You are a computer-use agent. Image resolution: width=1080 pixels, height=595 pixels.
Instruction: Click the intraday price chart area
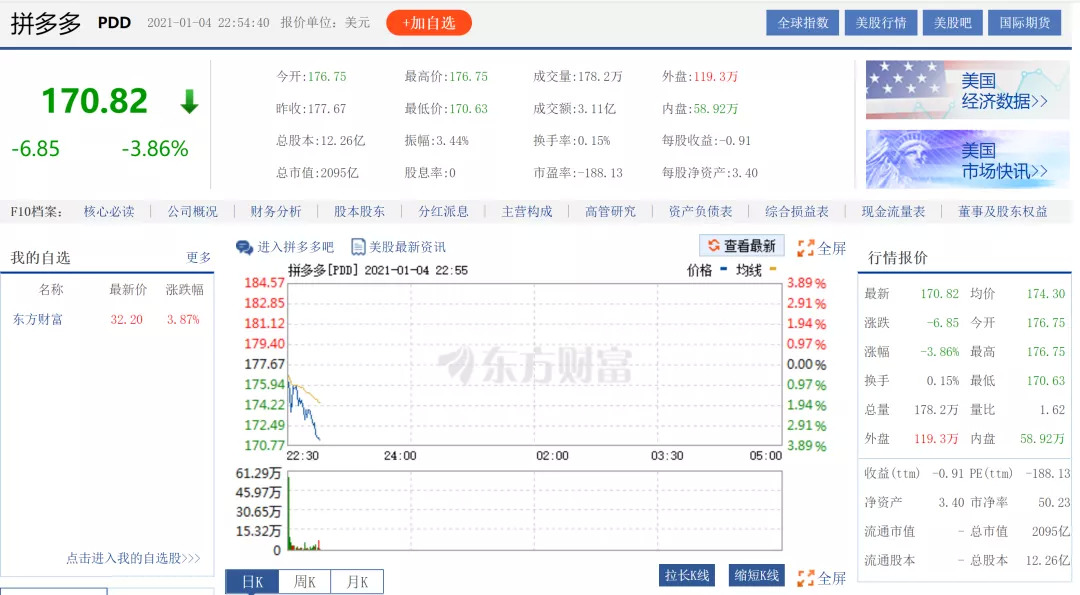coord(534,364)
